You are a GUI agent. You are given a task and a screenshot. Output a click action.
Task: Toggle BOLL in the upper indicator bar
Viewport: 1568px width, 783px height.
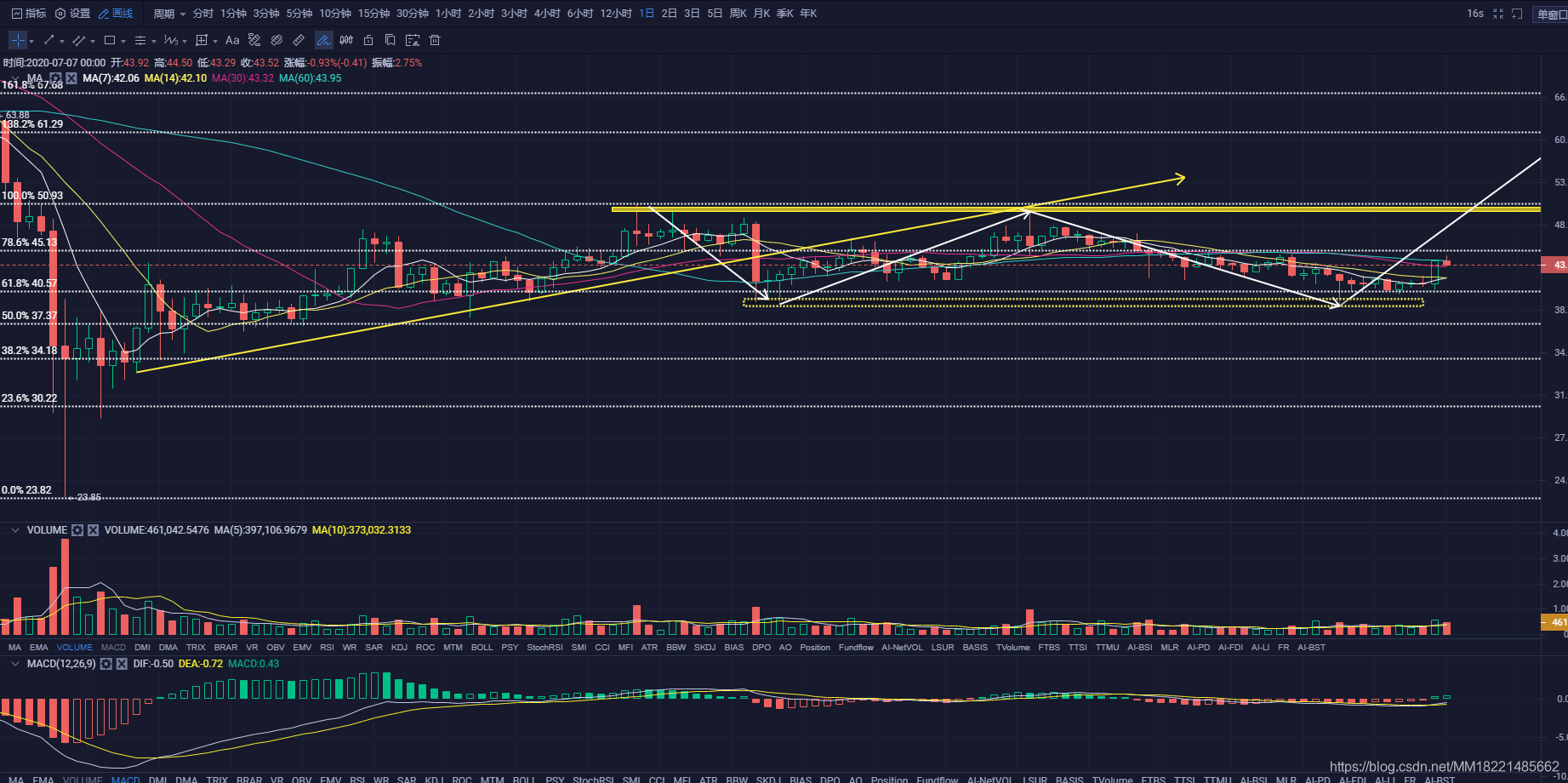(x=482, y=648)
